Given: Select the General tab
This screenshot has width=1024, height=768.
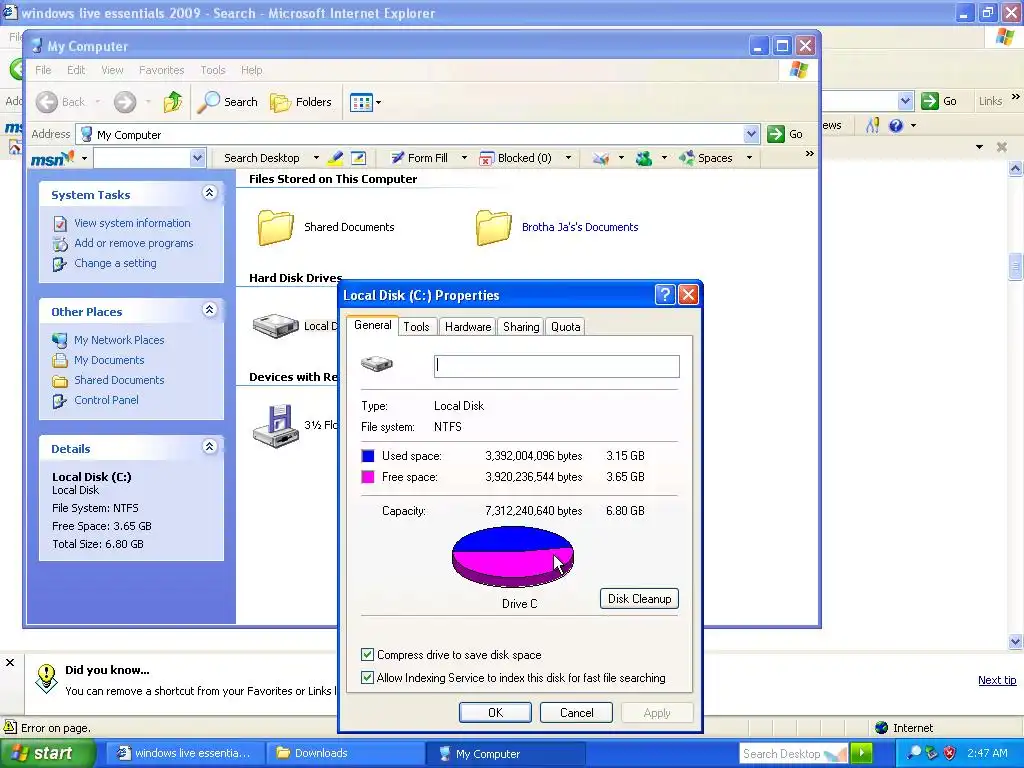Looking at the screenshot, I should coord(372,325).
